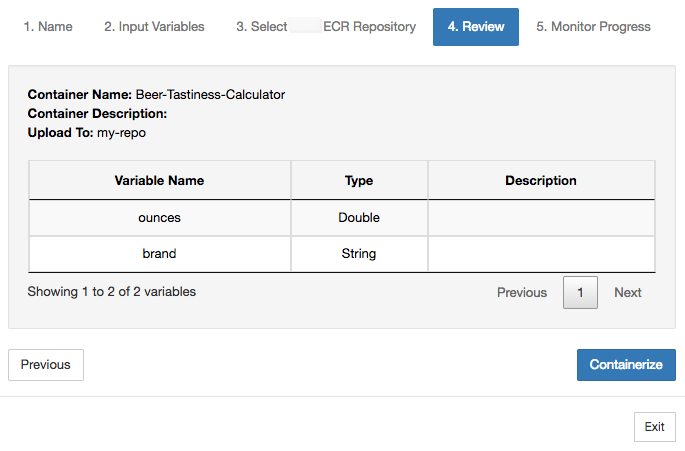Switch to Select ECR Repository step
The image size is (685, 451).
click(326, 26)
